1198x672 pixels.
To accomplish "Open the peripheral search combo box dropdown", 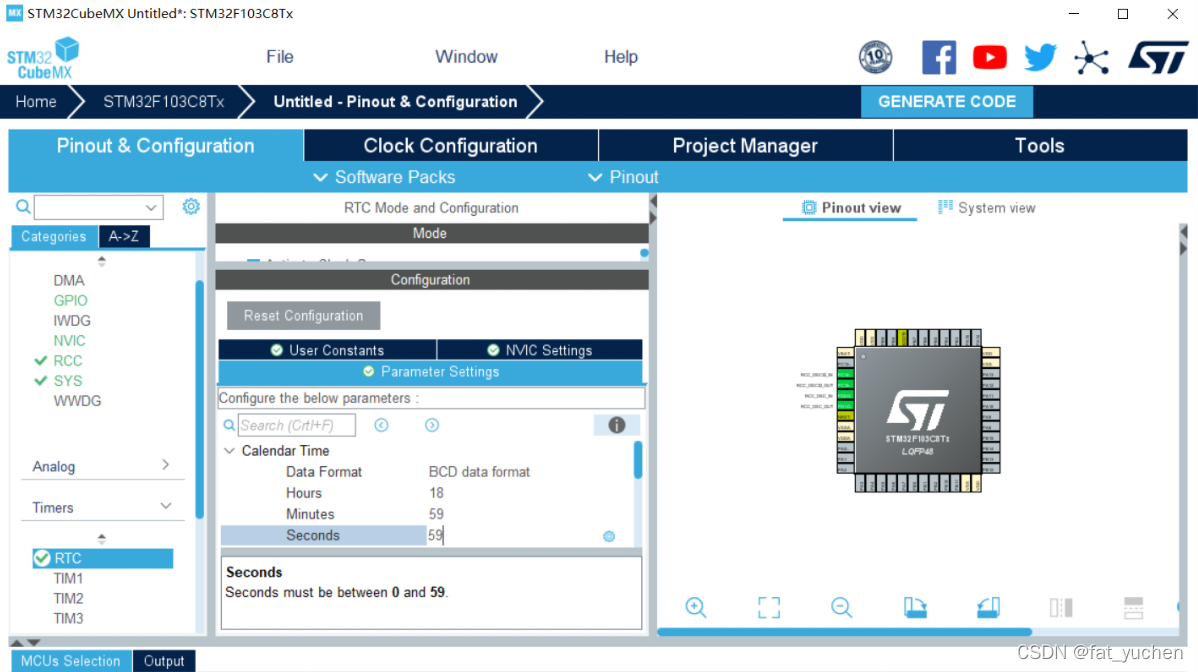I will [x=151, y=207].
